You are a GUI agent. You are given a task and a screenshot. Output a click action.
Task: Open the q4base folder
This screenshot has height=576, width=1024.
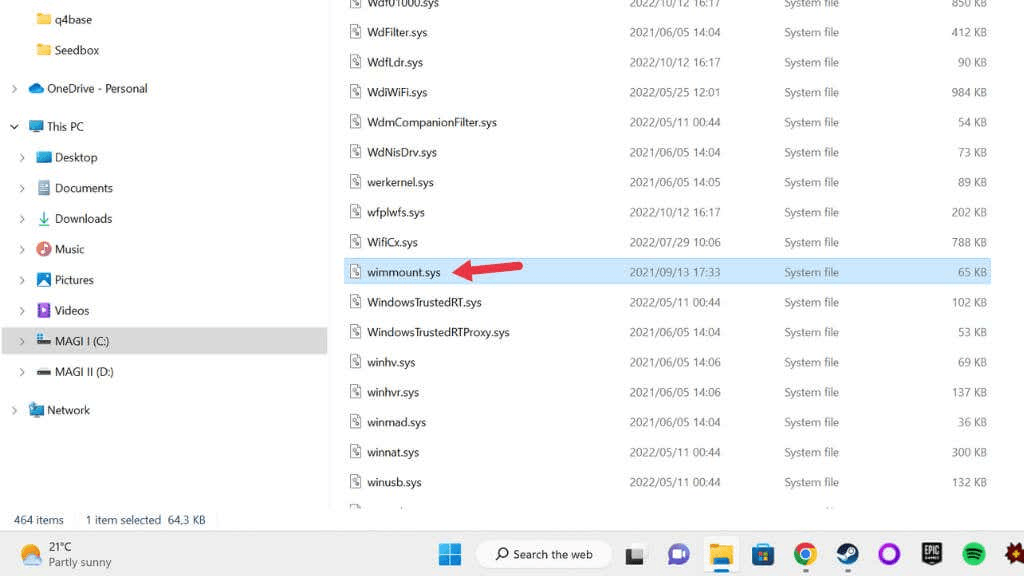(64, 20)
